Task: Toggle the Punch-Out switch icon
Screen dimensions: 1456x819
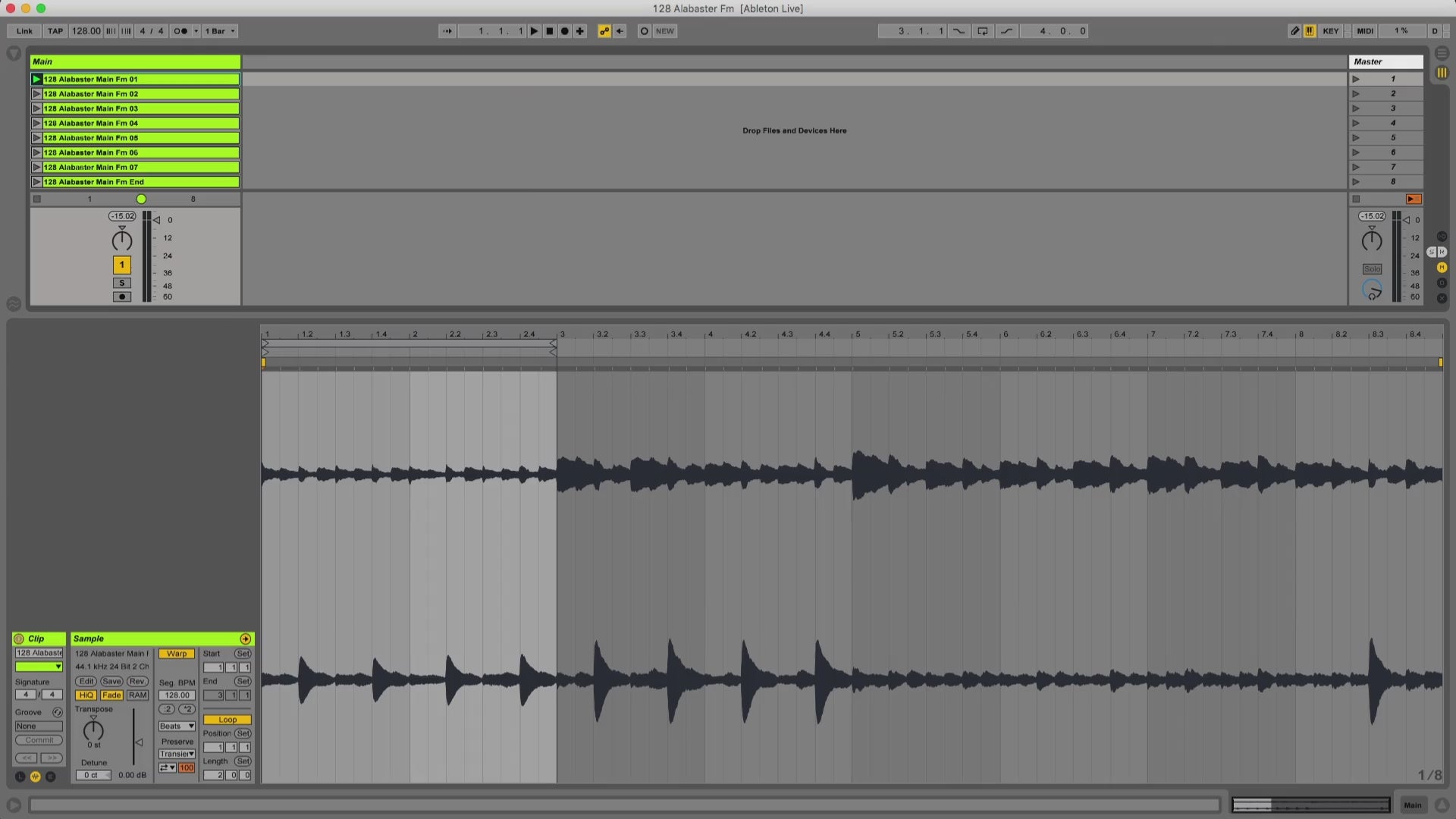Action: pos(1006,31)
